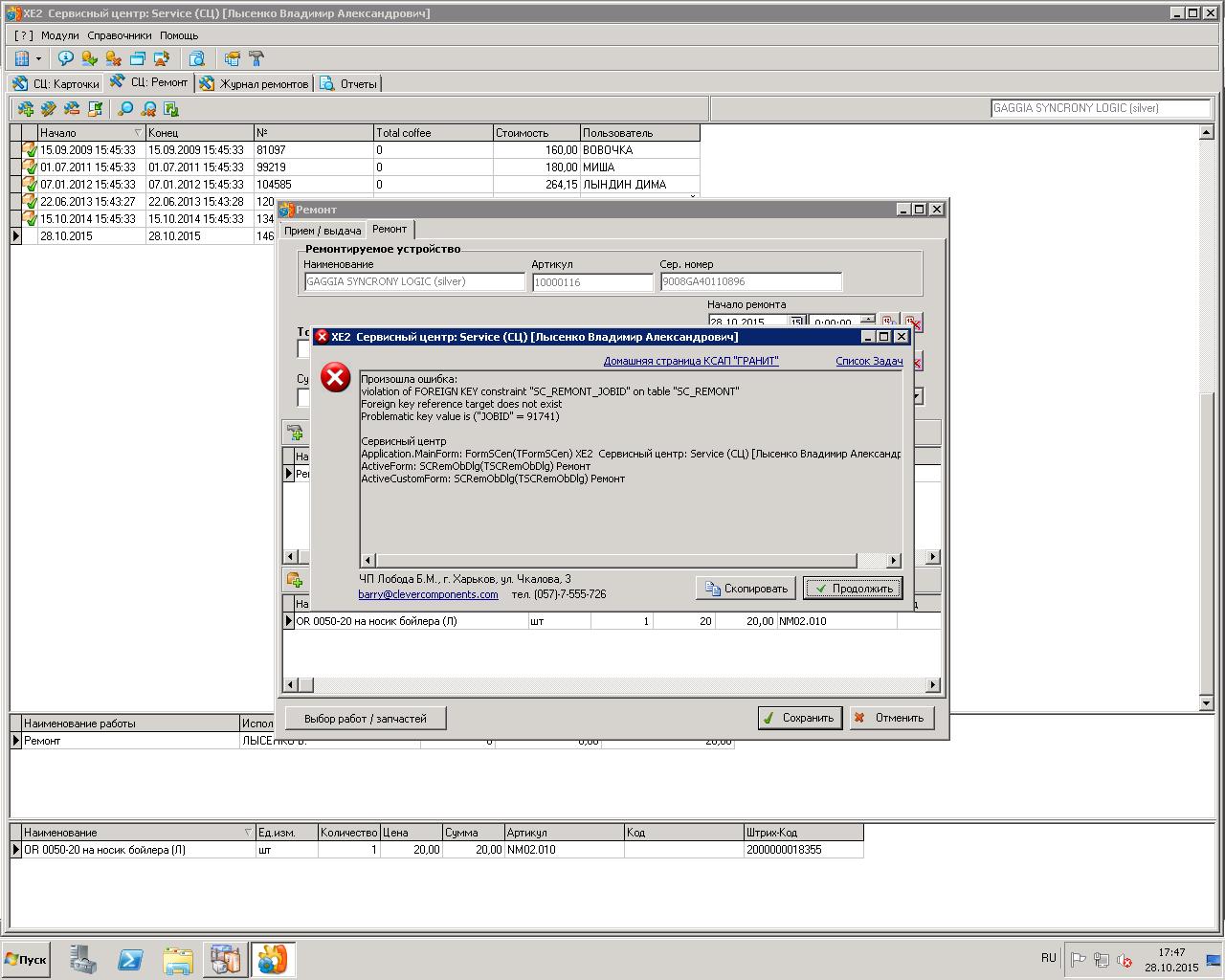
Task: Open the calendar picker for repair start date
Action: coord(795,323)
